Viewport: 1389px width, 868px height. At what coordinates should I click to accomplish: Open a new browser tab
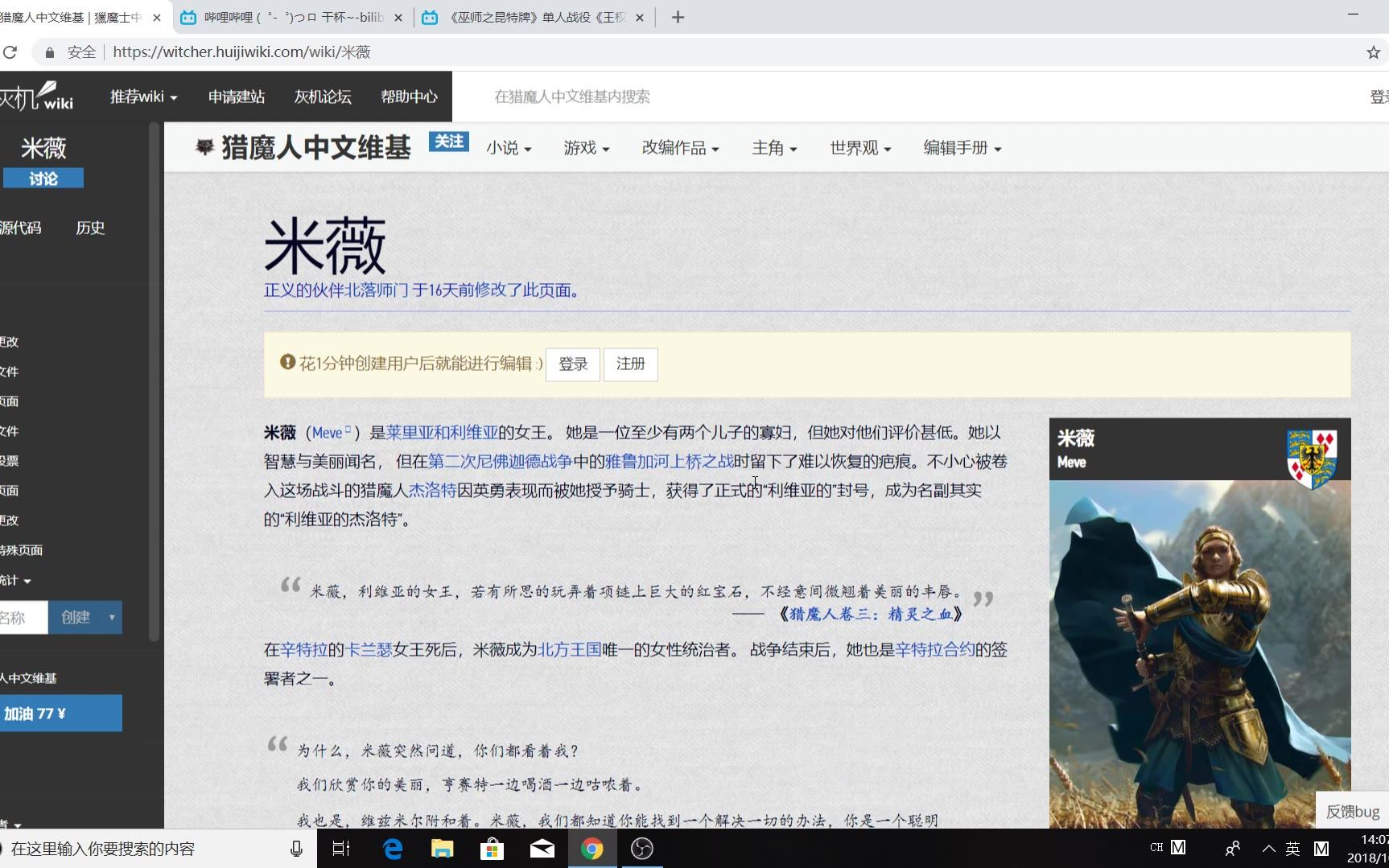[x=678, y=17]
